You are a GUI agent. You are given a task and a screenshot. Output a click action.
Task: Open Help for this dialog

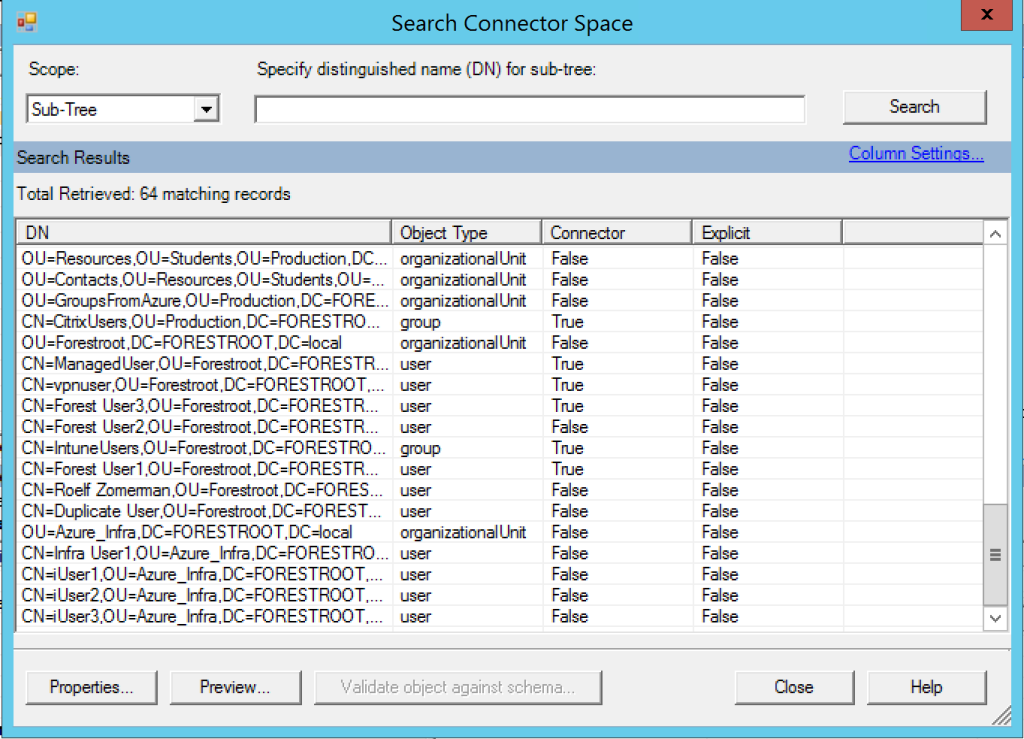click(926, 687)
